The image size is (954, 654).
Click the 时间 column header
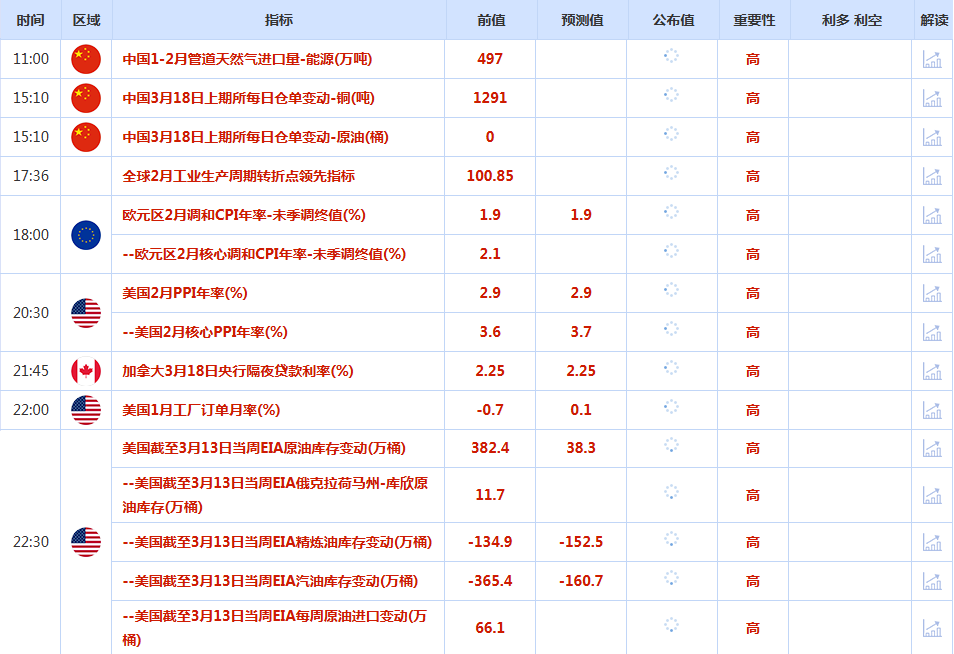click(x=30, y=20)
